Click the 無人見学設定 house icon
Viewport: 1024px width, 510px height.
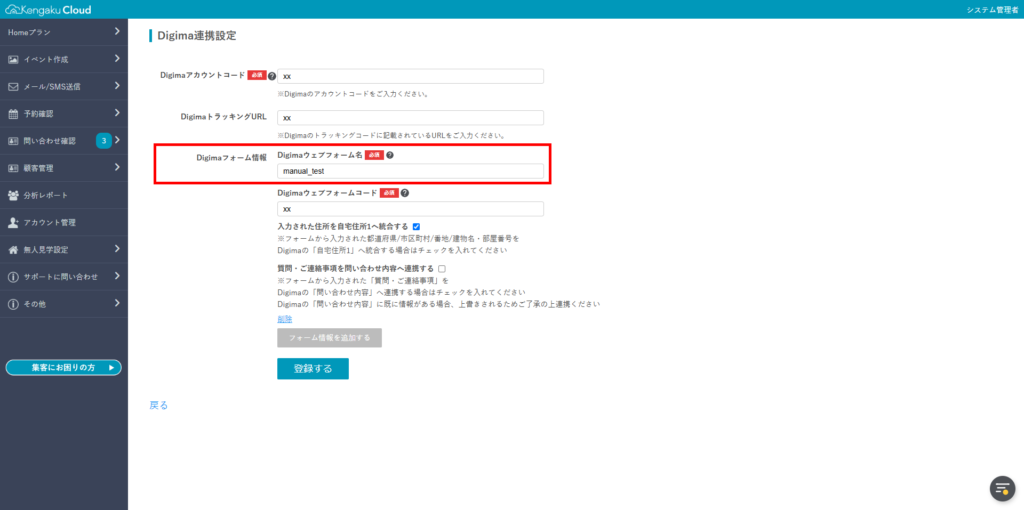[13, 249]
